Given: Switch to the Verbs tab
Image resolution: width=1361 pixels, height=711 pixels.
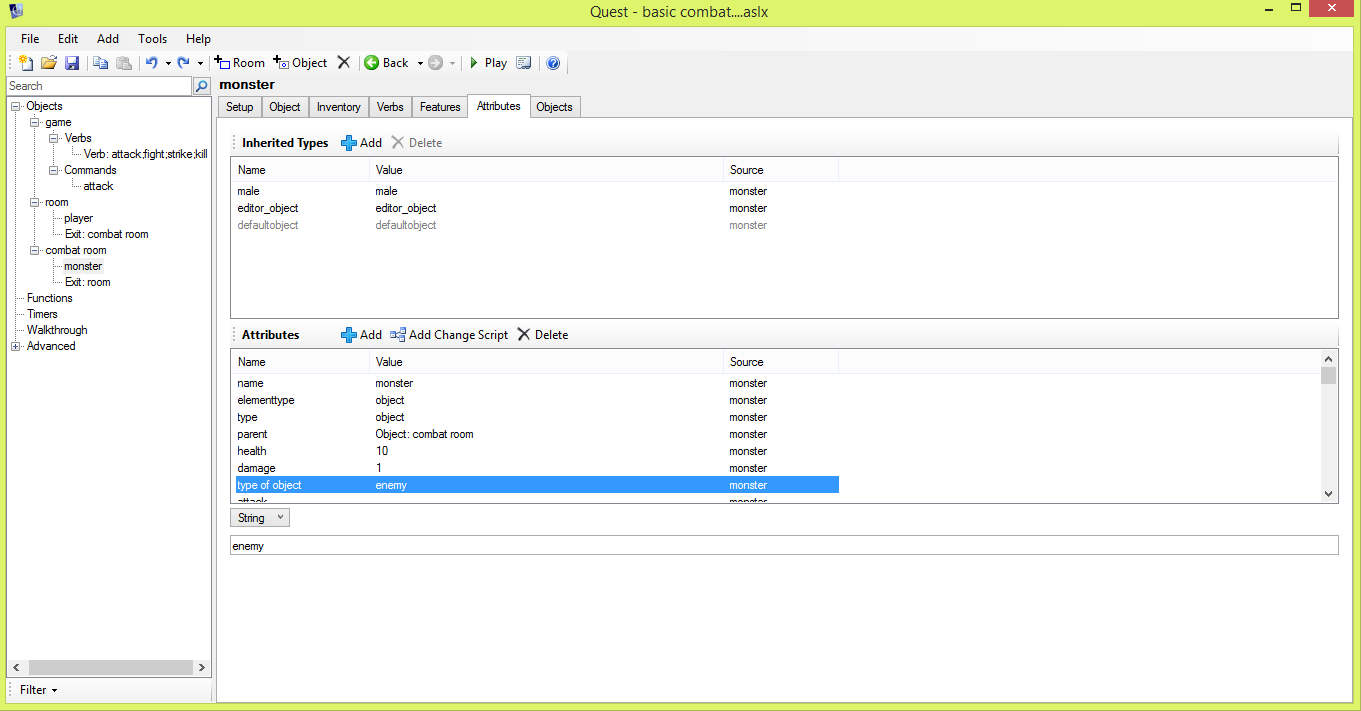Looking at the screenshot, I should point(390,107).
